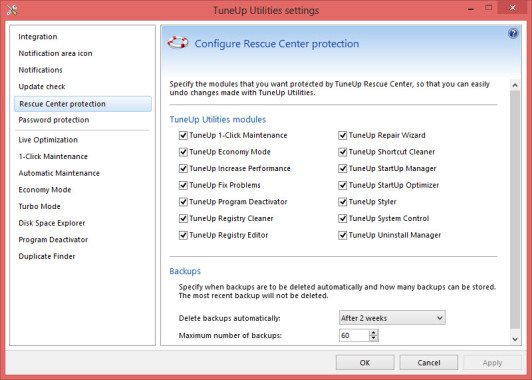Image resolution: width=532 pixels, height=380 pixels.
Task: Click the maximum number of backups field
Action: pos(354,336)
